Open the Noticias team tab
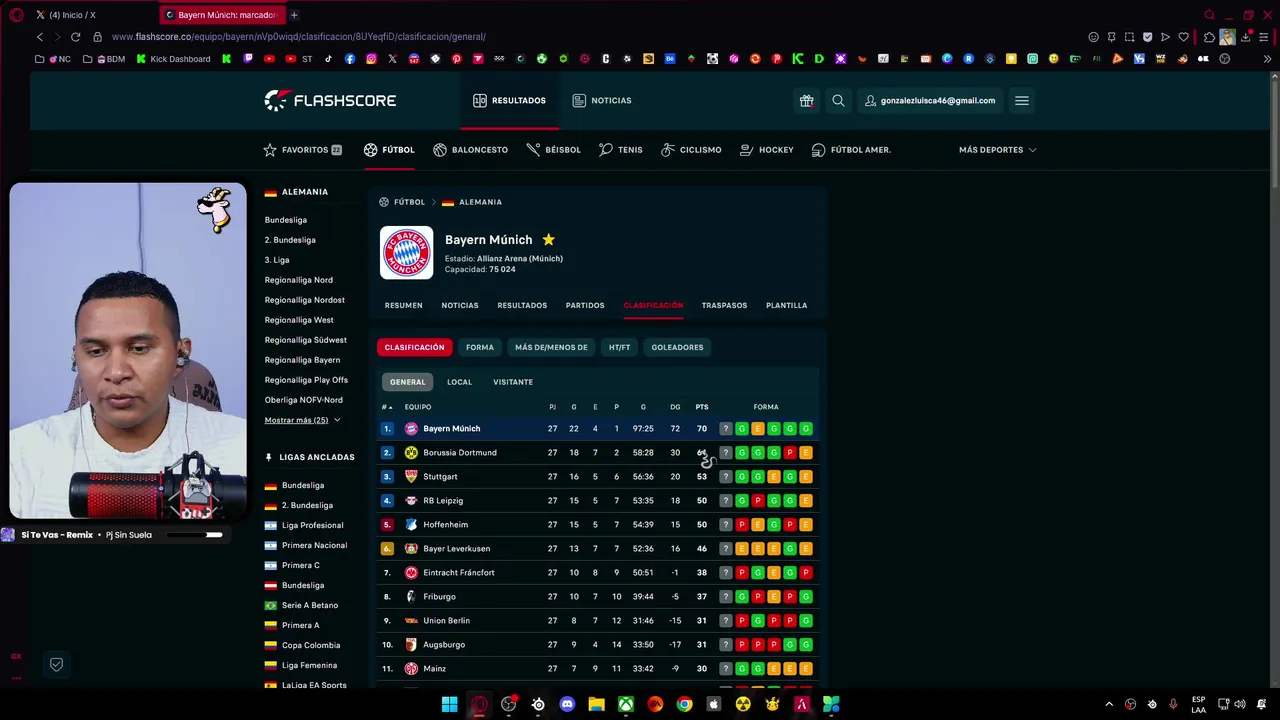The image size is (1280, 720). (x=460, y=305)
